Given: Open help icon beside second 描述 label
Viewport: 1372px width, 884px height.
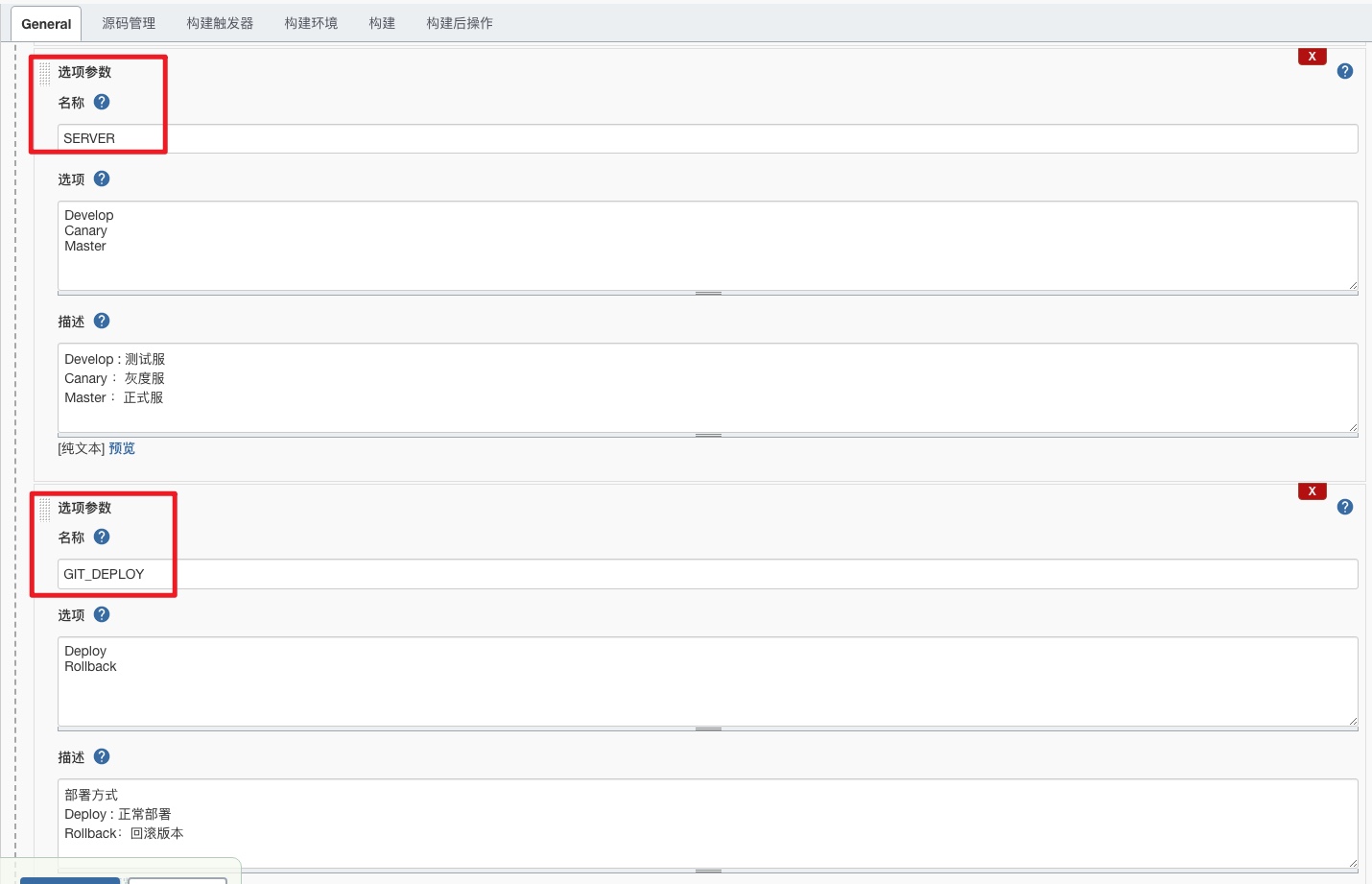Looking at the screenshot, I should [102, 756].
